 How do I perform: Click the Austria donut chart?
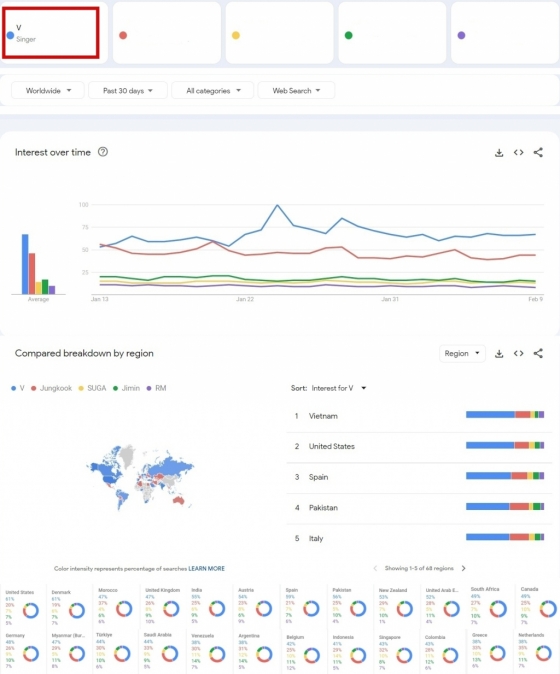pyautogui.click(x=264, y=609)
